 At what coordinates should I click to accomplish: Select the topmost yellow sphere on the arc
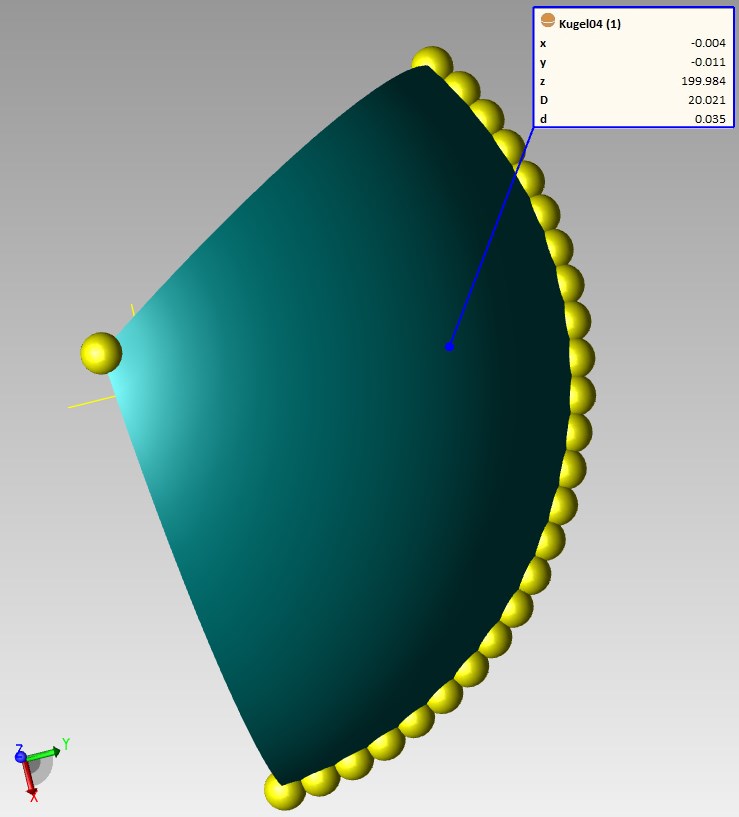[x=432, y=62]
